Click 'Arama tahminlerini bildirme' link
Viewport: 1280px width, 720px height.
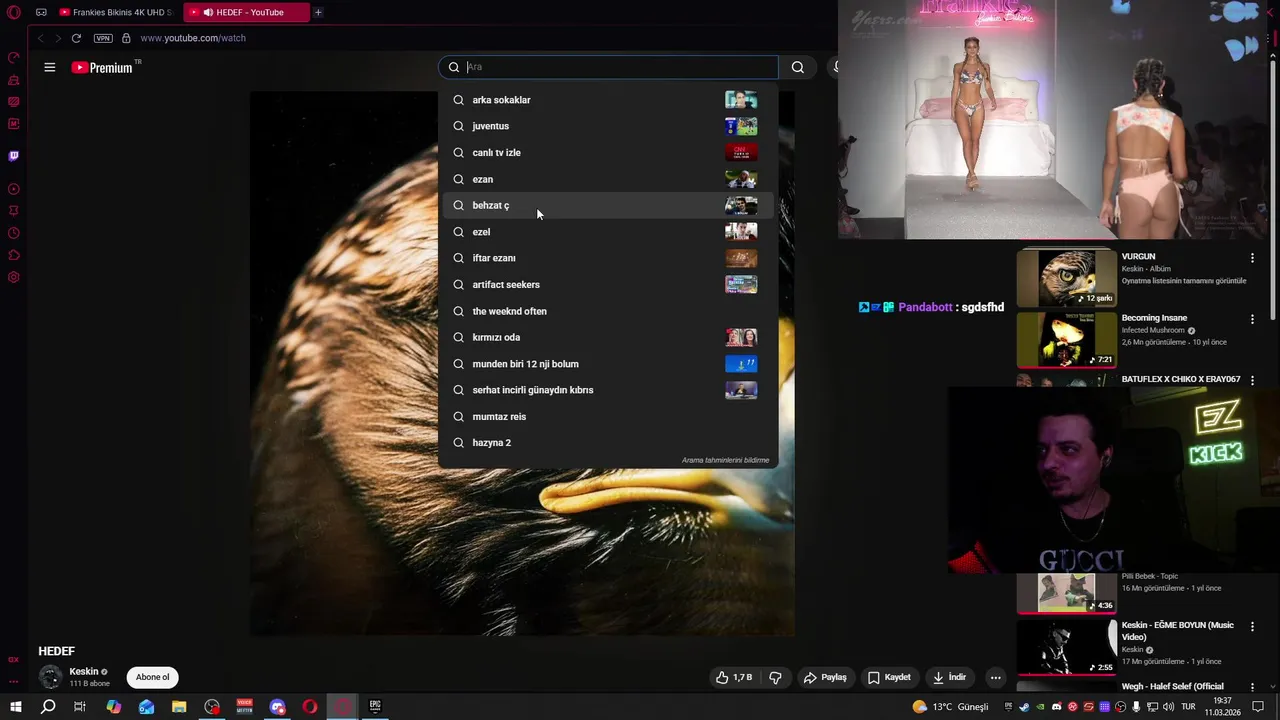[725, 460]
